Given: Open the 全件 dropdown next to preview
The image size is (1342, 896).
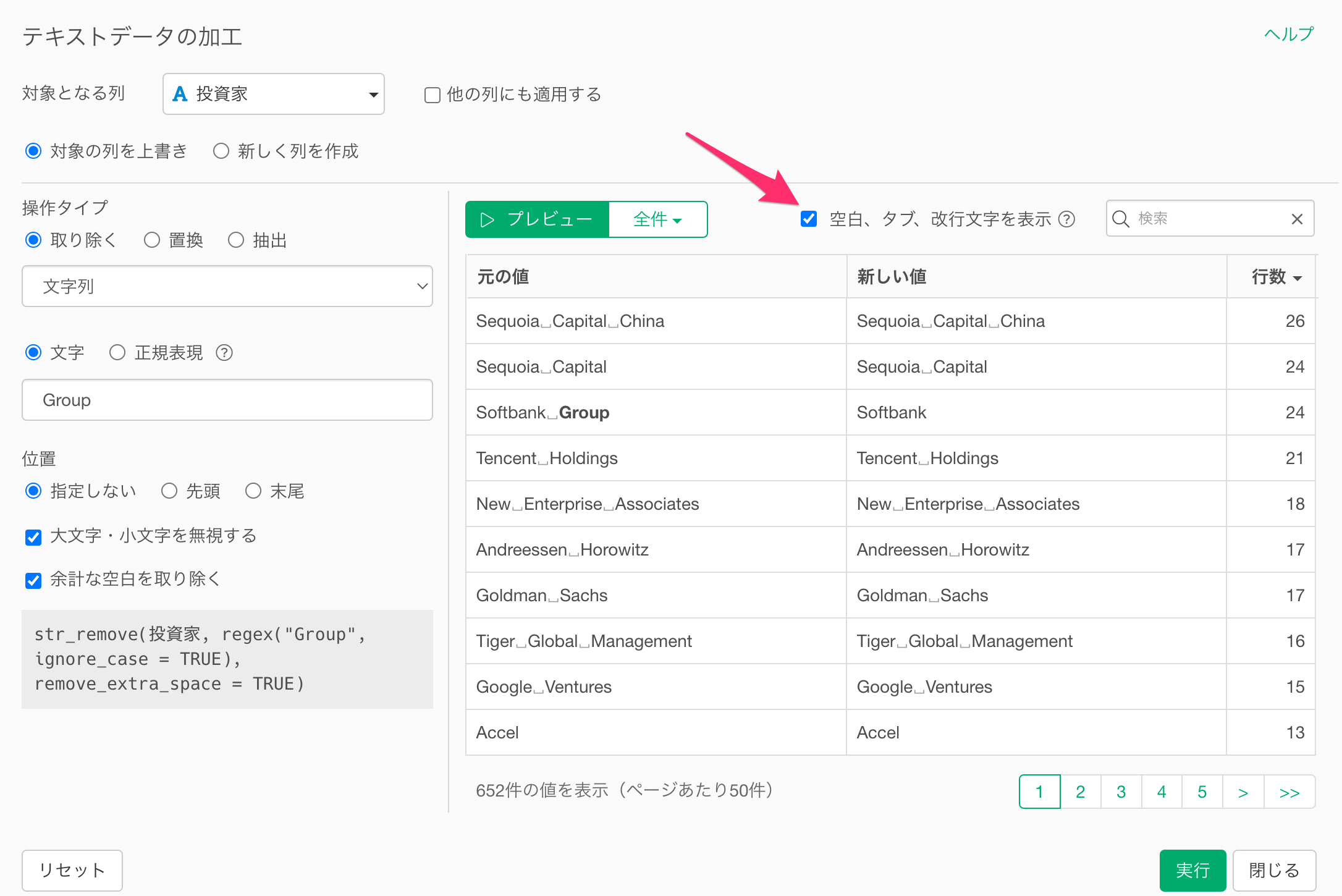Looking at the screenshot, I should click(658, 219).
